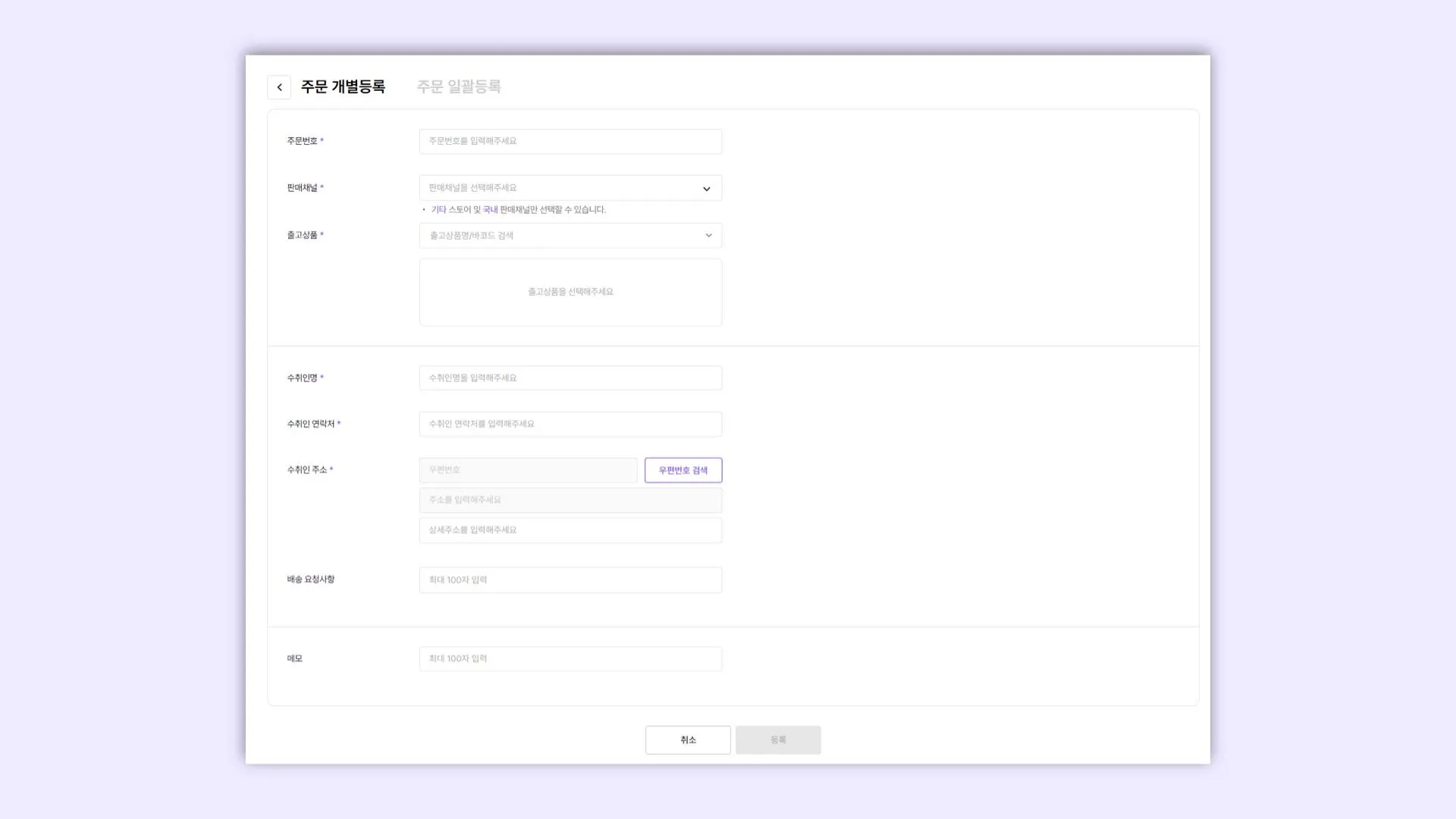Click the 수취인 연락처 input field
1456x819 pixels.
tap(570, 424)
